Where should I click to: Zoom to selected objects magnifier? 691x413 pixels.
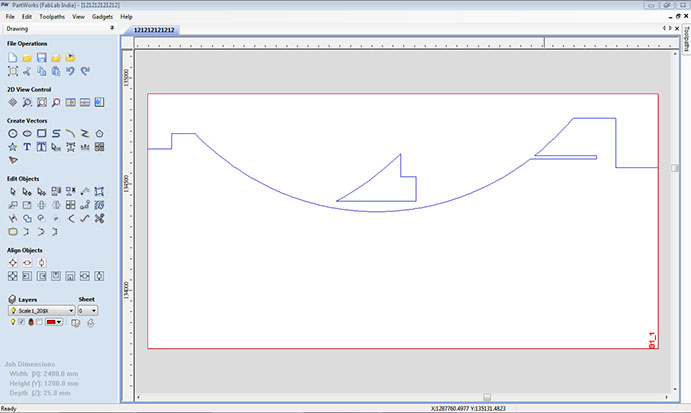click(x=56, y=102)
